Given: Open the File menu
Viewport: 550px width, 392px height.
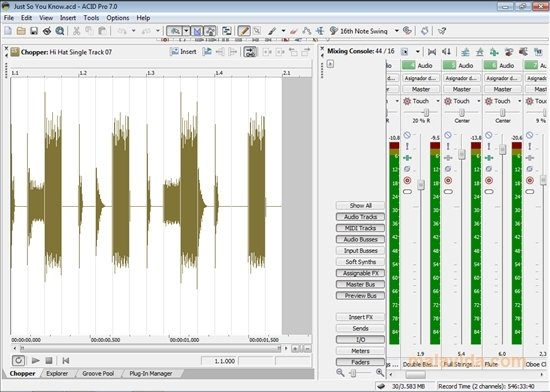Looking at the screenshot, I should tap(9, 18).
